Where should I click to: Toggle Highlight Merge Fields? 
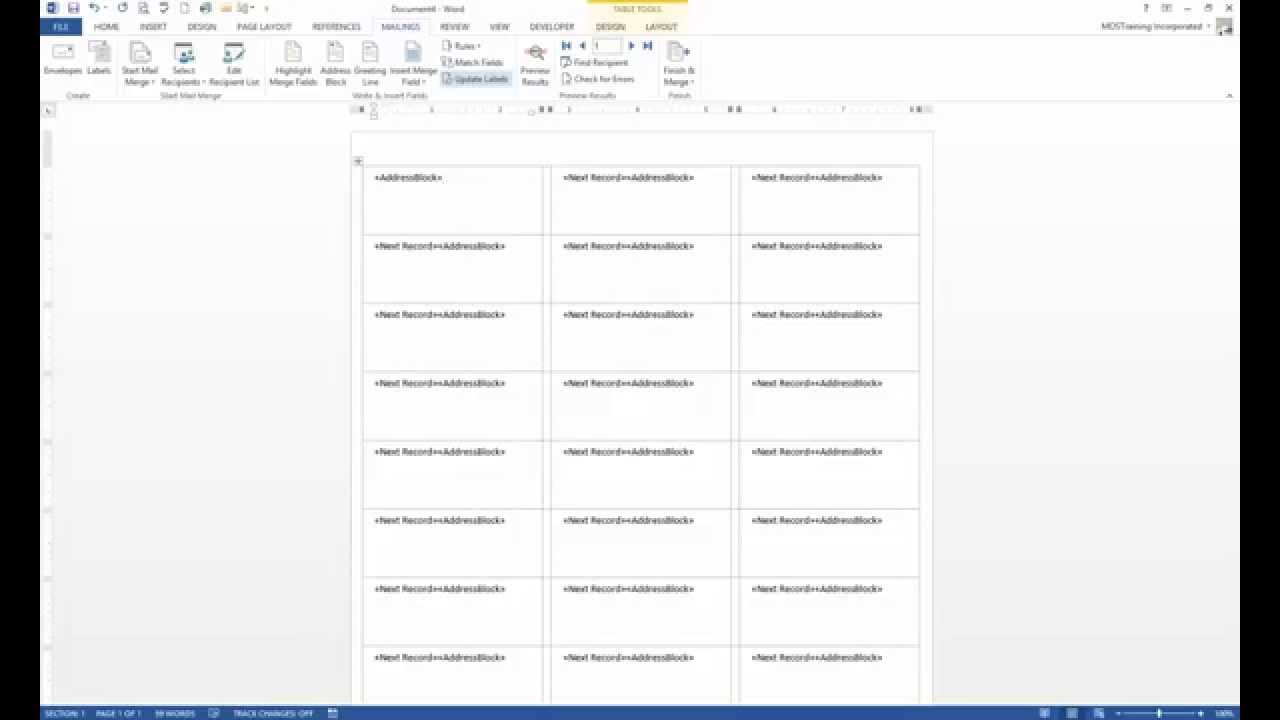tap(293, 64)
